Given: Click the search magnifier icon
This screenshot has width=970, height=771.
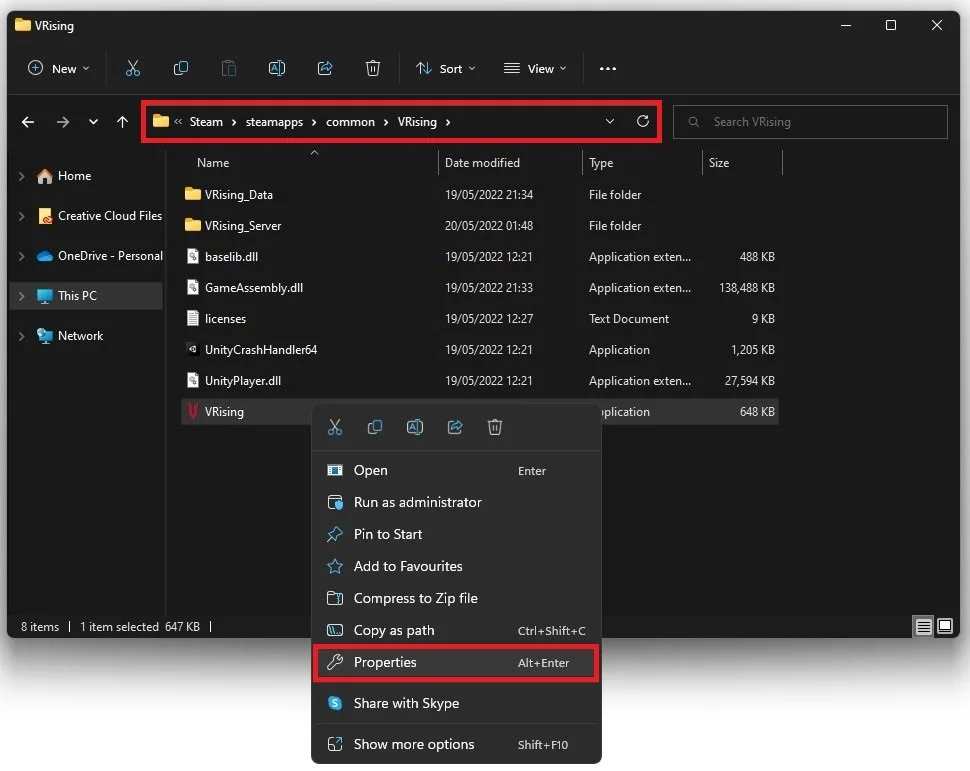Looking at the screenshot, I should [x=693, y=122].
